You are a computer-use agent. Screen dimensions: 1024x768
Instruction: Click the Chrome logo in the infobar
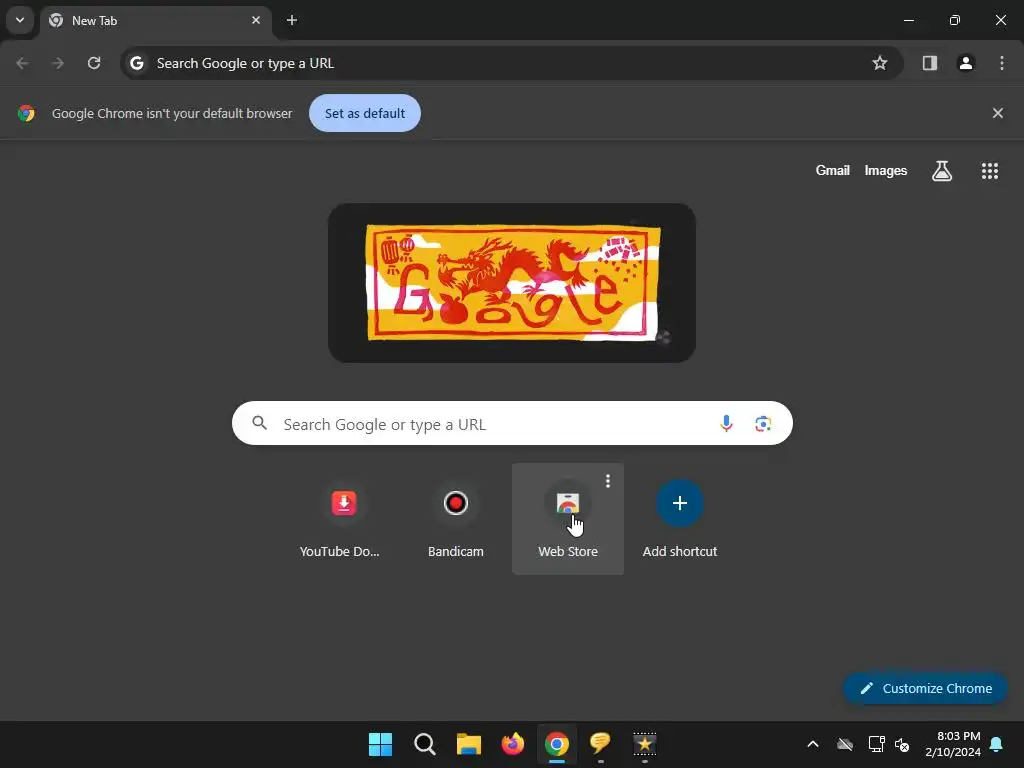click(26, 113)
